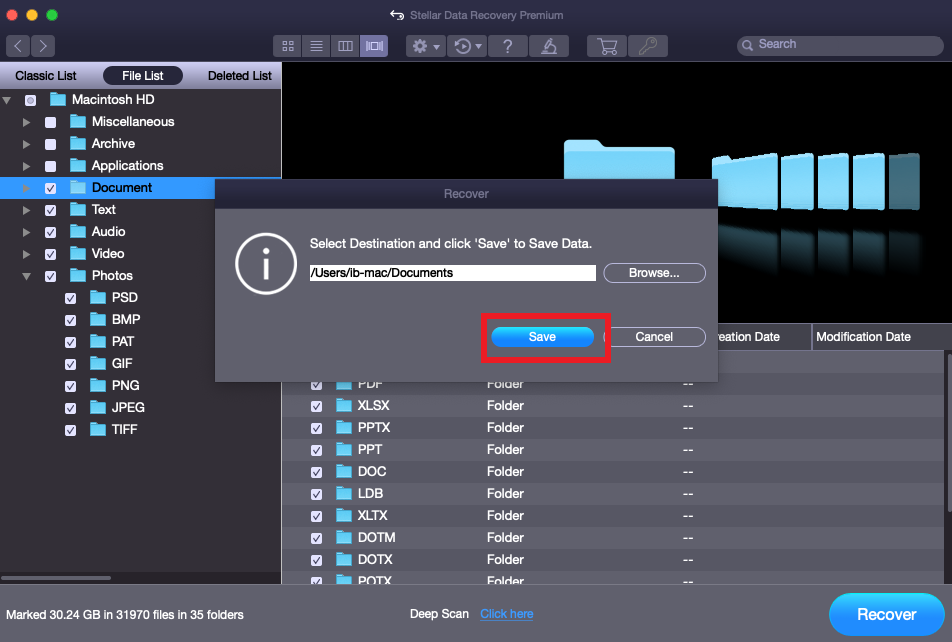Open the resume recovery clock menu
The width and height of the screenshot is (952, 642).
click(468, 46)
